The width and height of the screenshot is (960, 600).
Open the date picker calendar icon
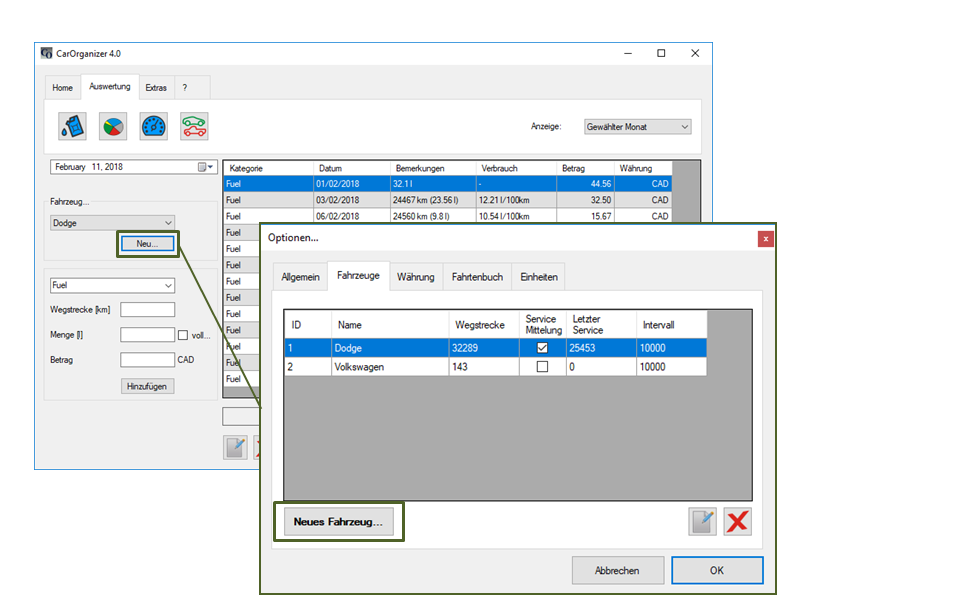point(205,167)
